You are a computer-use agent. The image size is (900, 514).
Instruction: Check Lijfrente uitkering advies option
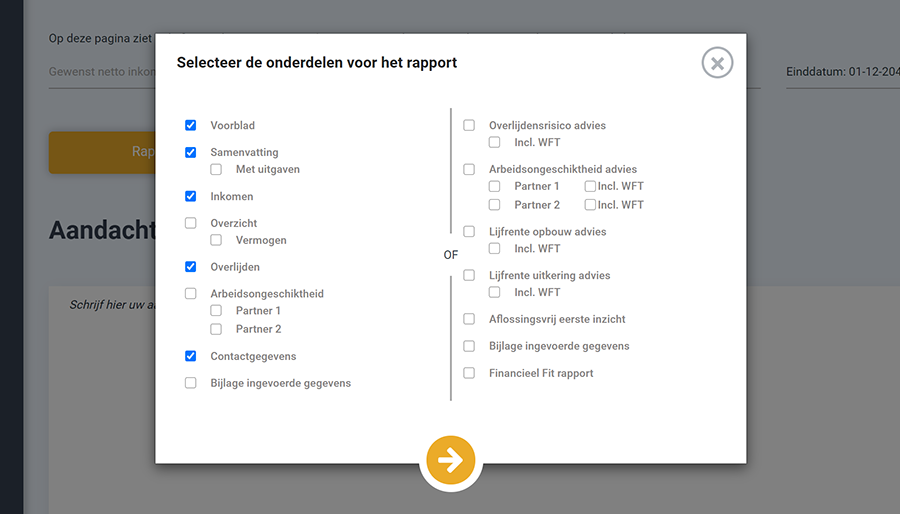click(469, 275)
